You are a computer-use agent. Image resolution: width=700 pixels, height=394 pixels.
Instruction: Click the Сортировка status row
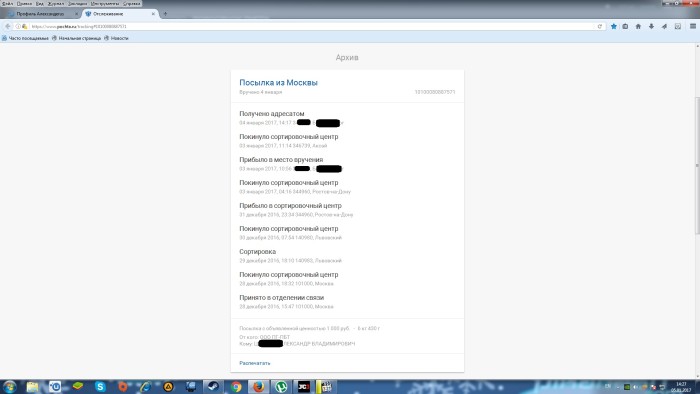(x=258, y=252)
